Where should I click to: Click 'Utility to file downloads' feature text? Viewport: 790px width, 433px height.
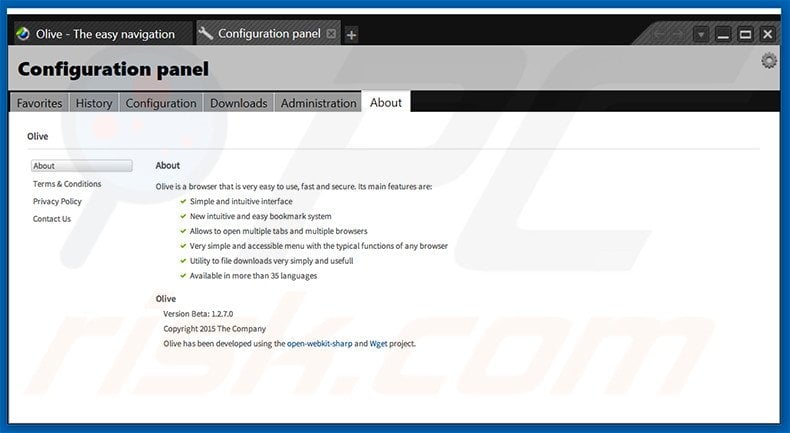[271, 261]
